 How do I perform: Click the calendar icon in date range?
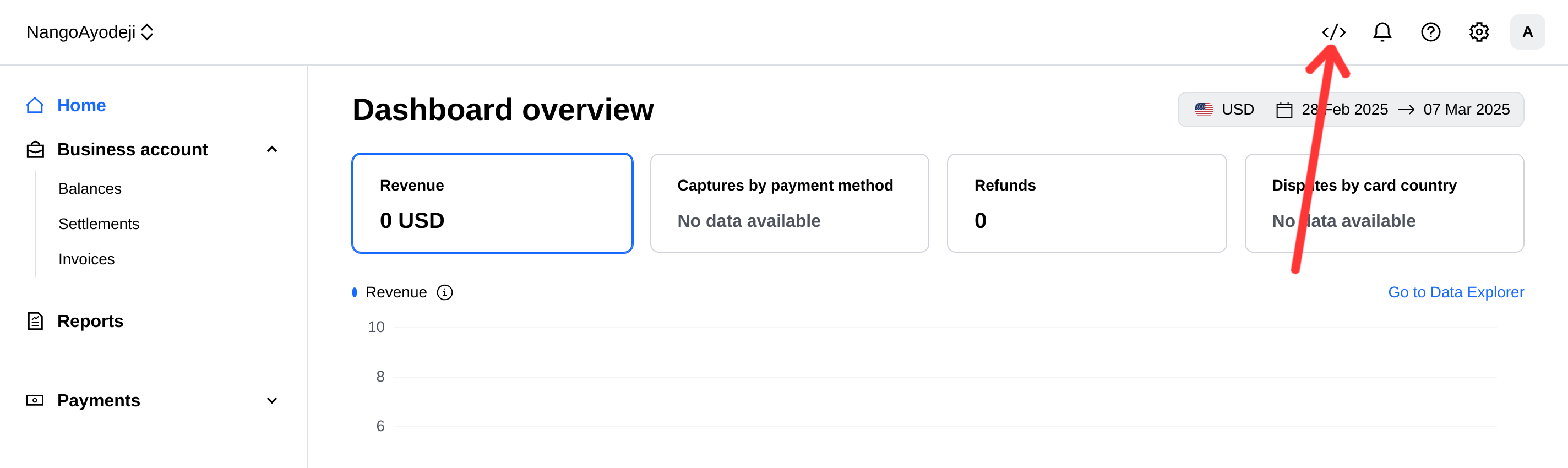click(x=1284, y=110)
